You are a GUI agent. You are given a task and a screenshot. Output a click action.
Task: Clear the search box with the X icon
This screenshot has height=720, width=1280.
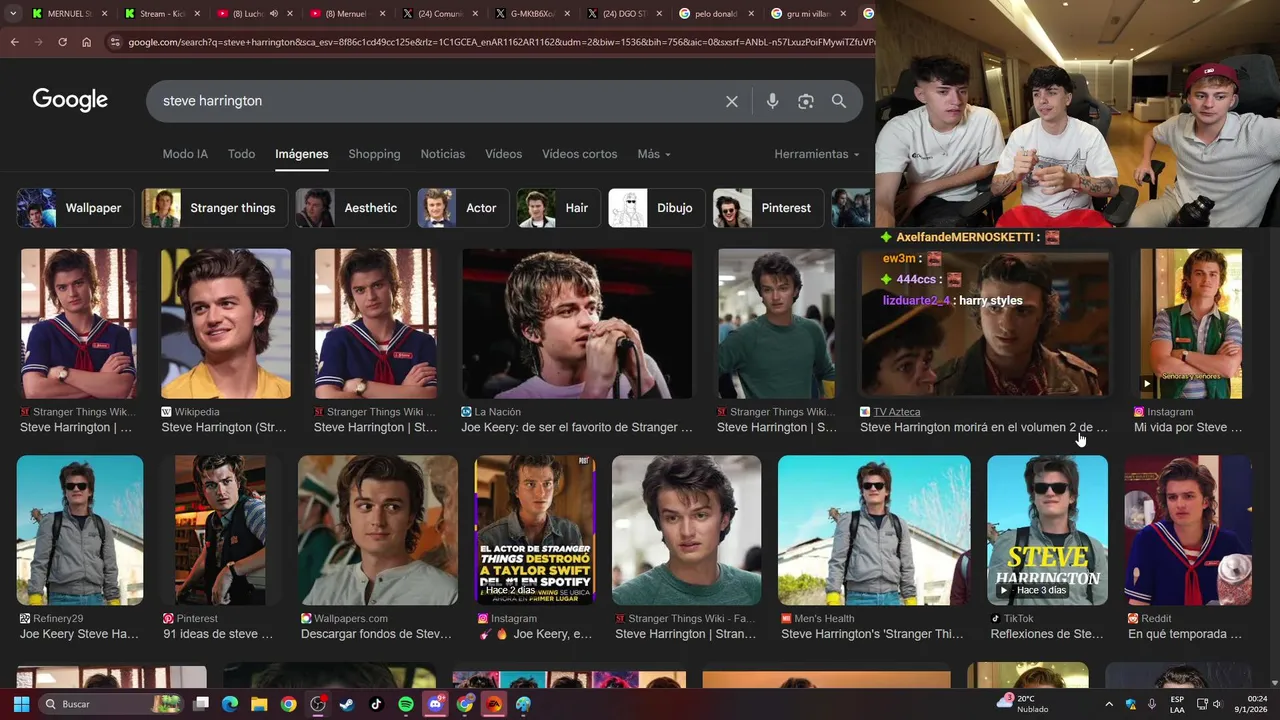click(732, 101)
